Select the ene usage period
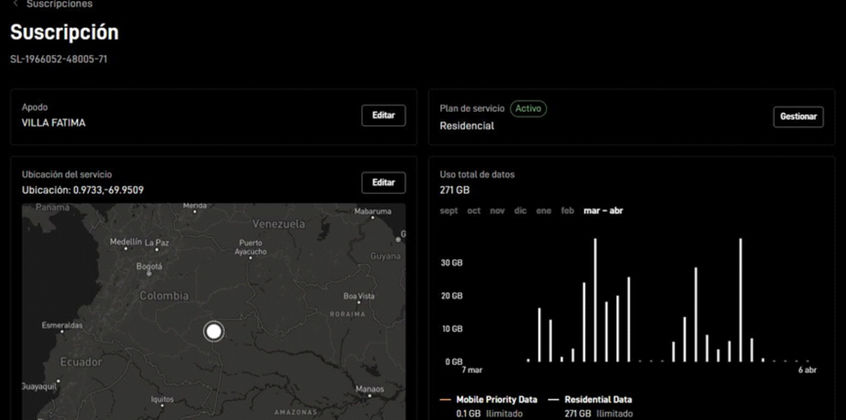This screenshot has width=846, height=420. tap(544, 211)
